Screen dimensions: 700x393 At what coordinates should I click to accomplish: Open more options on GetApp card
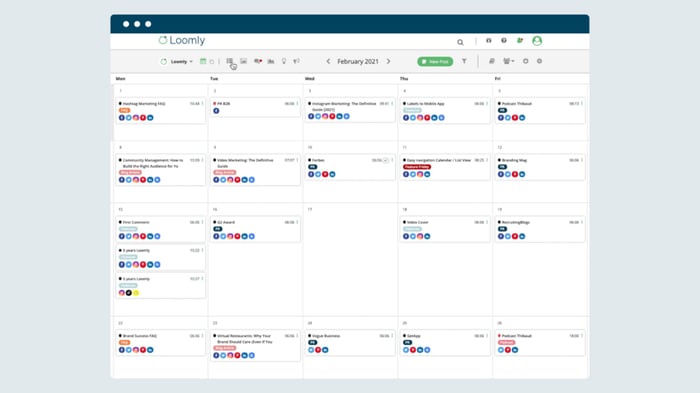coord(487,336)
